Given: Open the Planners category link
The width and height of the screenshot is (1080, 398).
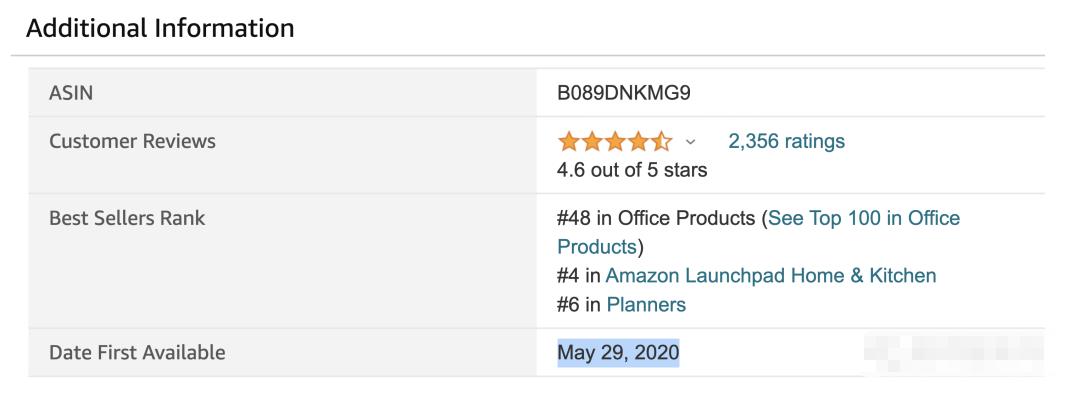Looking at the screenshot, I should 646,305.
